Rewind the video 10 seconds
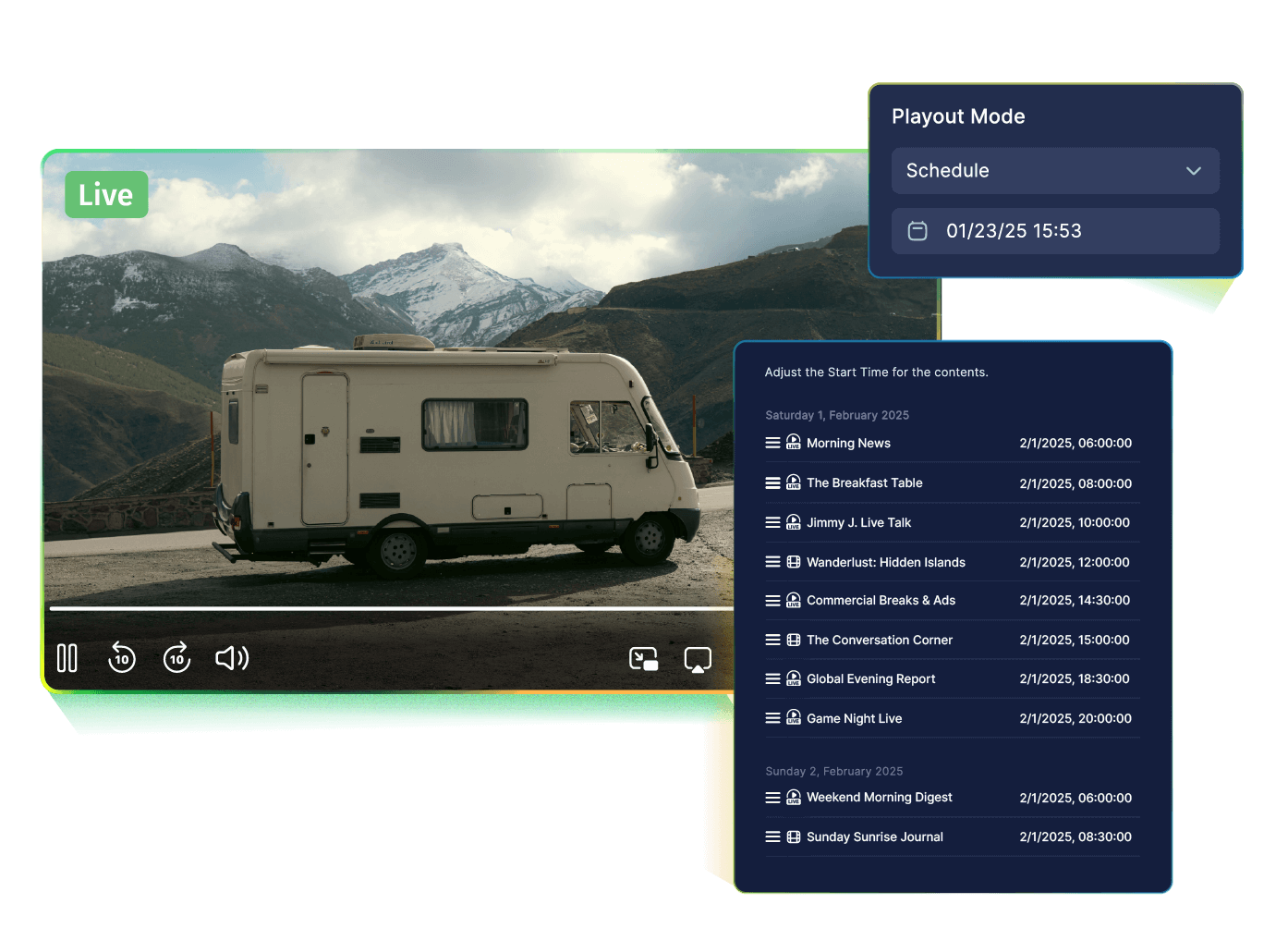 click(x=121, y=658)
